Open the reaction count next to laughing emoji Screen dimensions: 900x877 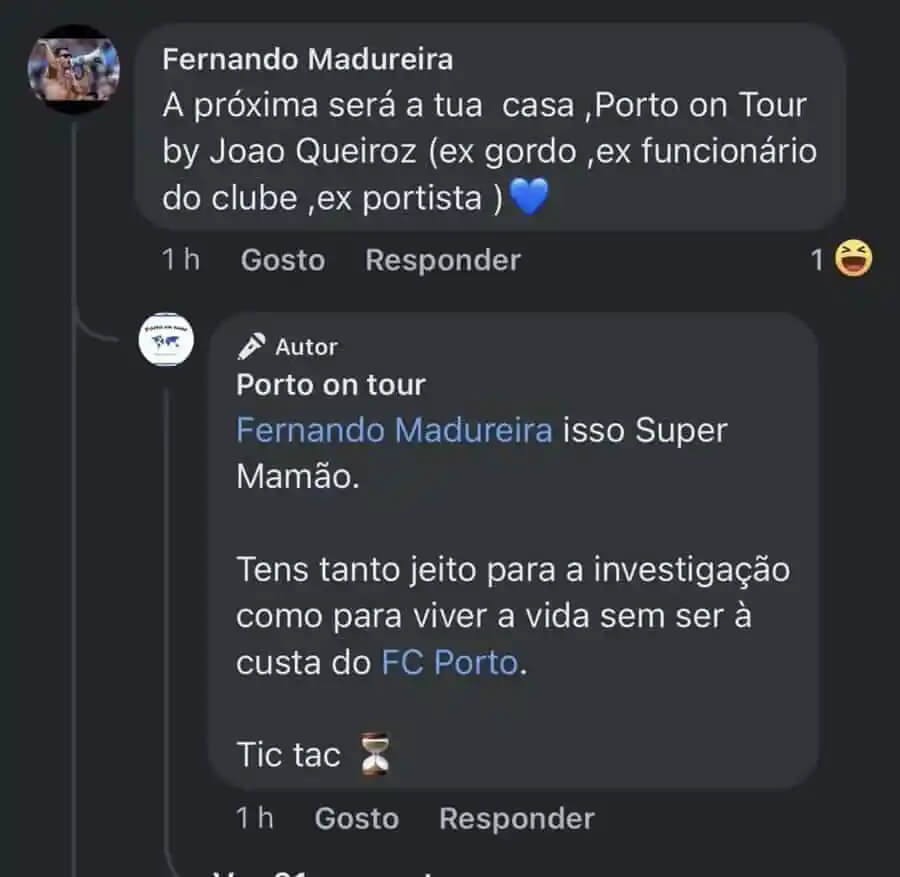click(817, 260)
